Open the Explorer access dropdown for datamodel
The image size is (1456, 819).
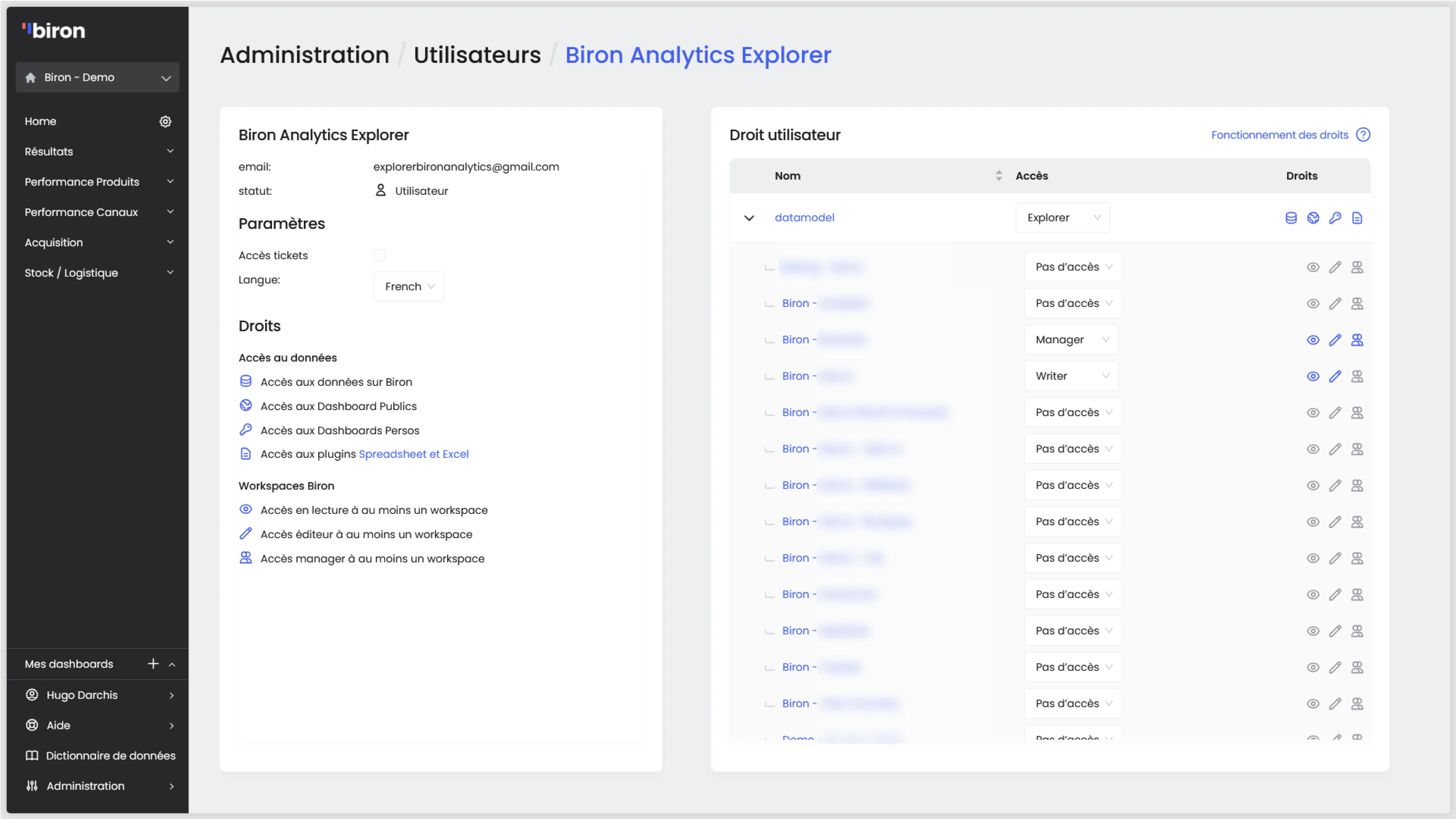(x=1063, y=218)
